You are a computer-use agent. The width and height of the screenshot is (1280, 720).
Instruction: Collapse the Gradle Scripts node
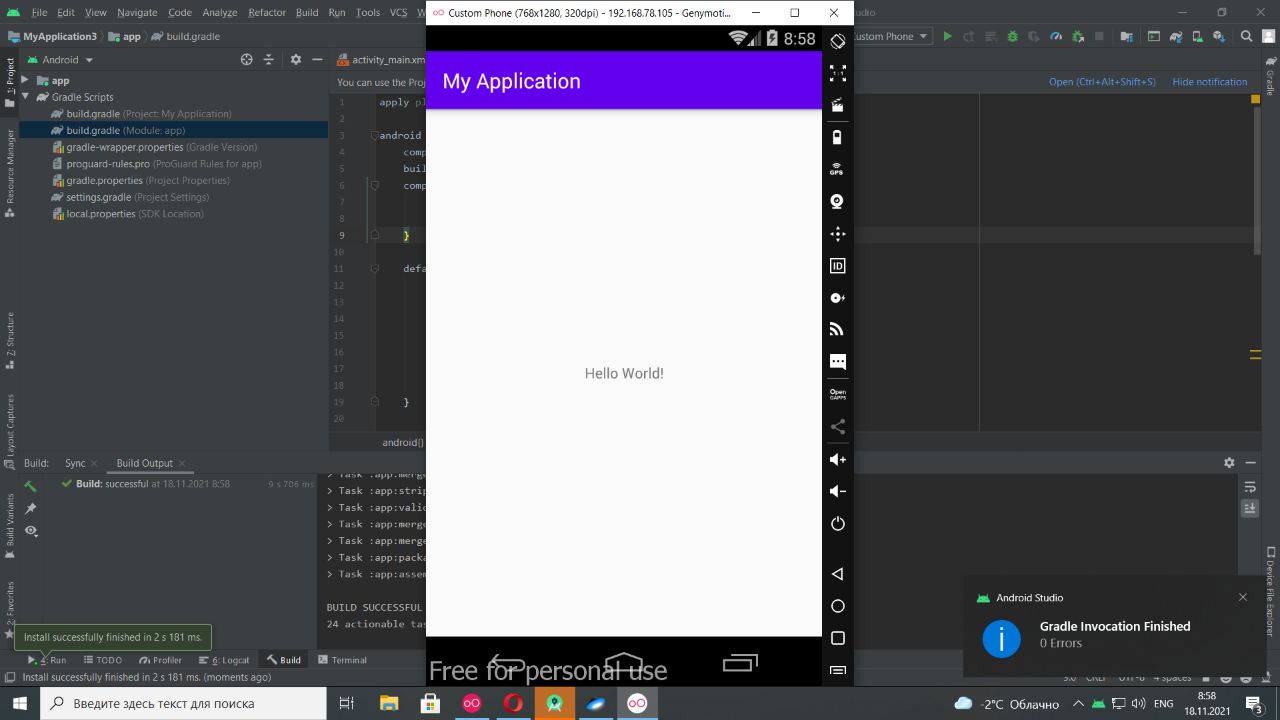tap(25, 97)
